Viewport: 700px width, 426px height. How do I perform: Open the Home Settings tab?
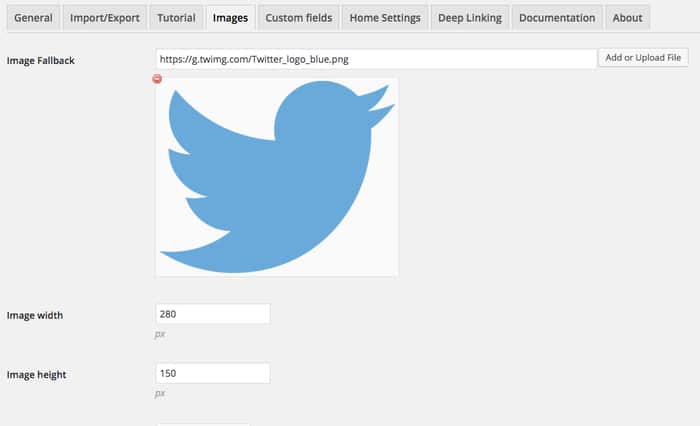pyautogui.click(x=385, y=18)
